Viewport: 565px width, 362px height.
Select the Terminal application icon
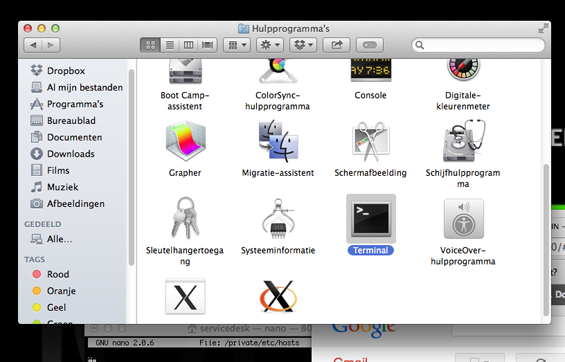tap(371, 219)
